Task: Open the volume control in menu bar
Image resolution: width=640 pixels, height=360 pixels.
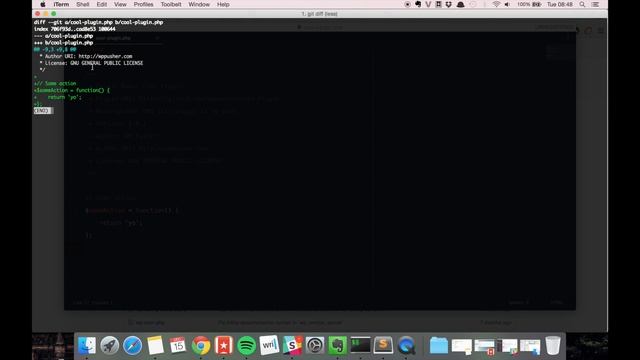Action: point(507,4)
